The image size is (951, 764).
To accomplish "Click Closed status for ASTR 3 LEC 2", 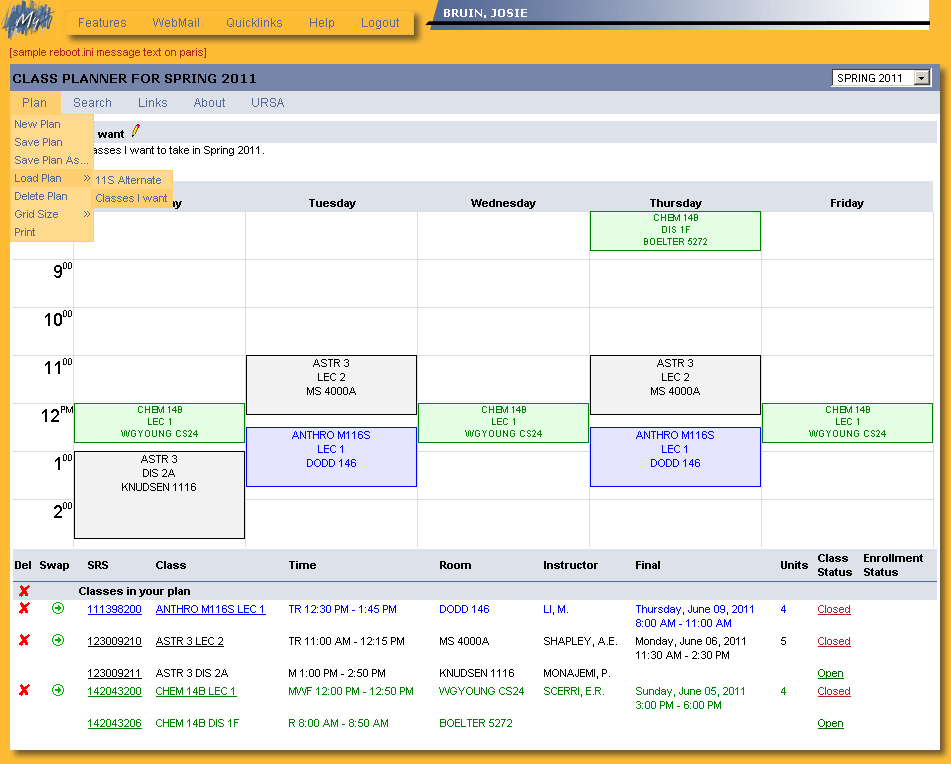I will 833,641.
